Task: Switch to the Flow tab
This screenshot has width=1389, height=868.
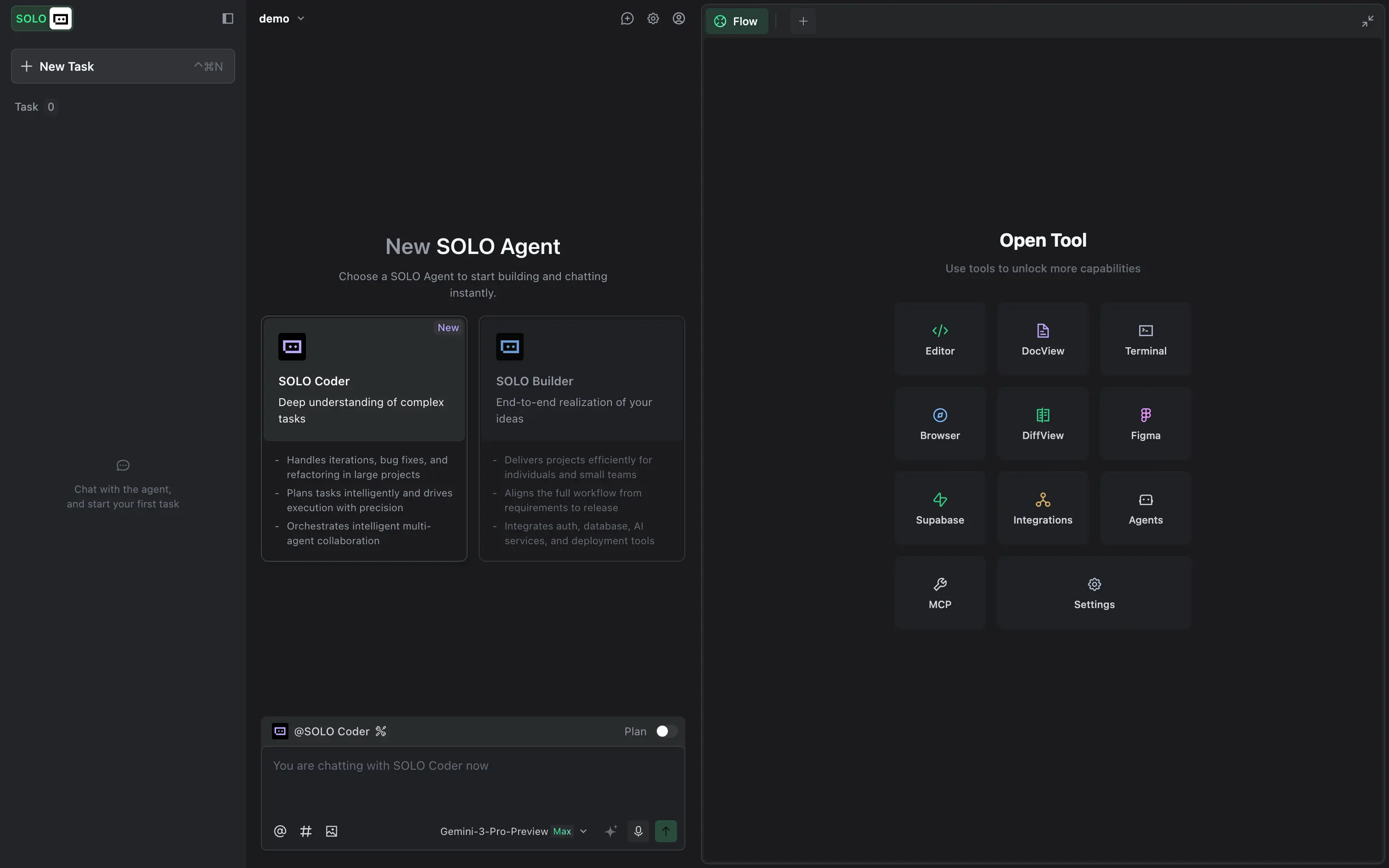Action: tap(736, 21)
